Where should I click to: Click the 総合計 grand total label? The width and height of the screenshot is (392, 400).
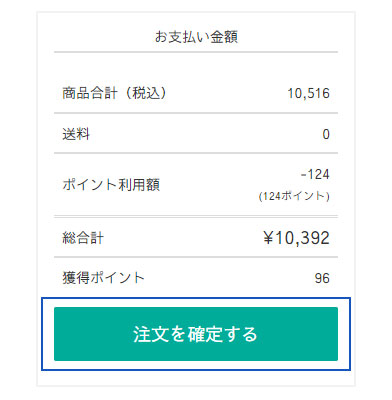(x=83, y=238)
